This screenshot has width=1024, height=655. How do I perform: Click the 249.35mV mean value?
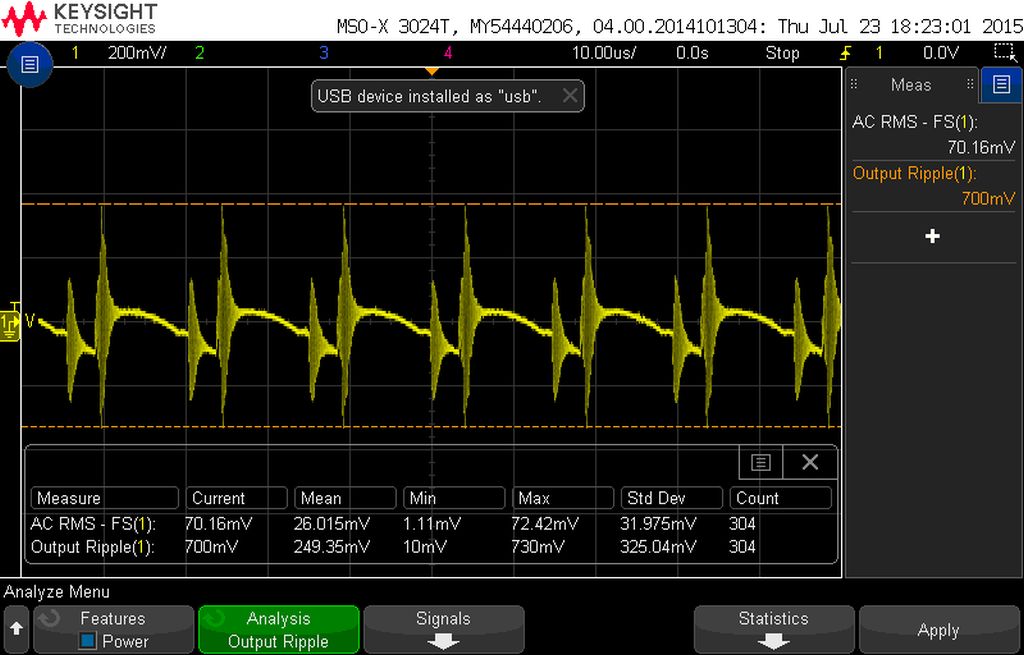click(x=332, y=547)
